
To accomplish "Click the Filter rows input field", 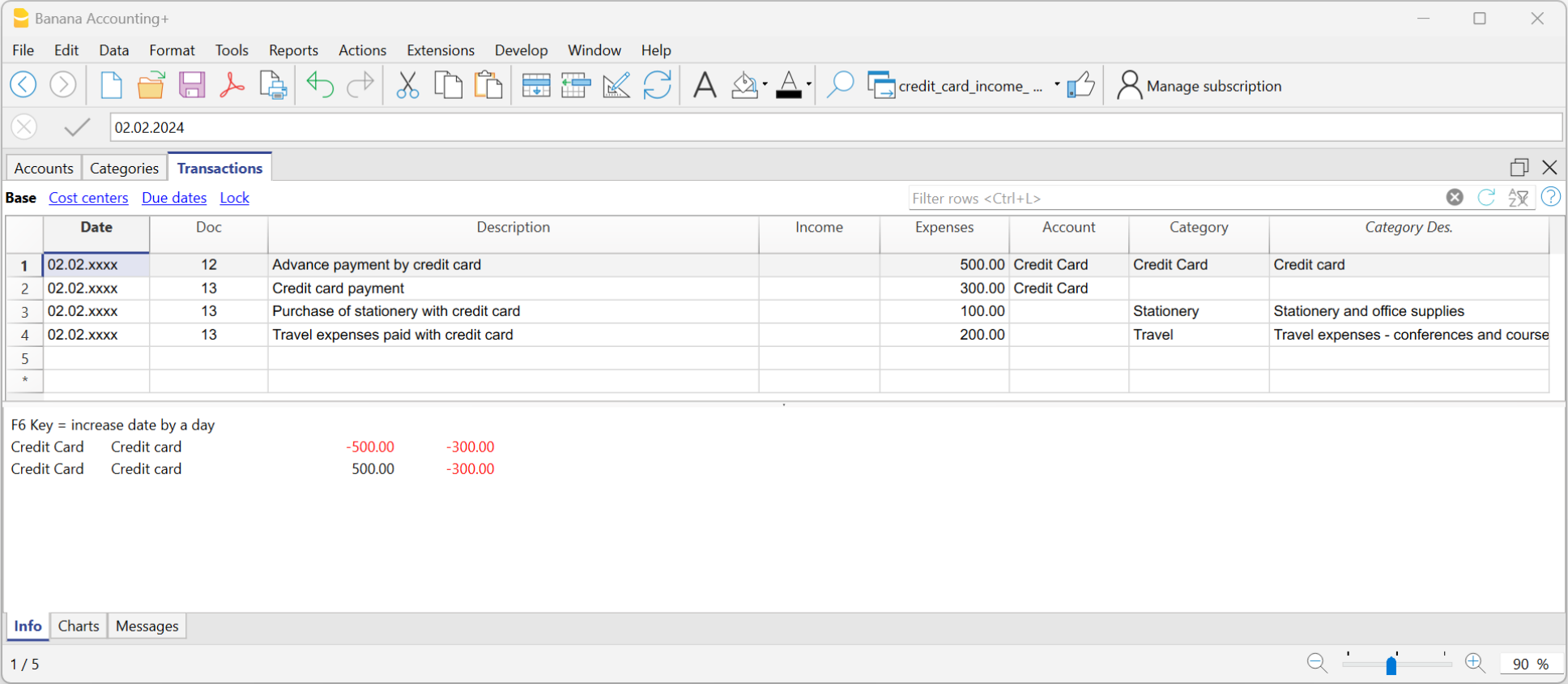I will tap(1174, 198).
